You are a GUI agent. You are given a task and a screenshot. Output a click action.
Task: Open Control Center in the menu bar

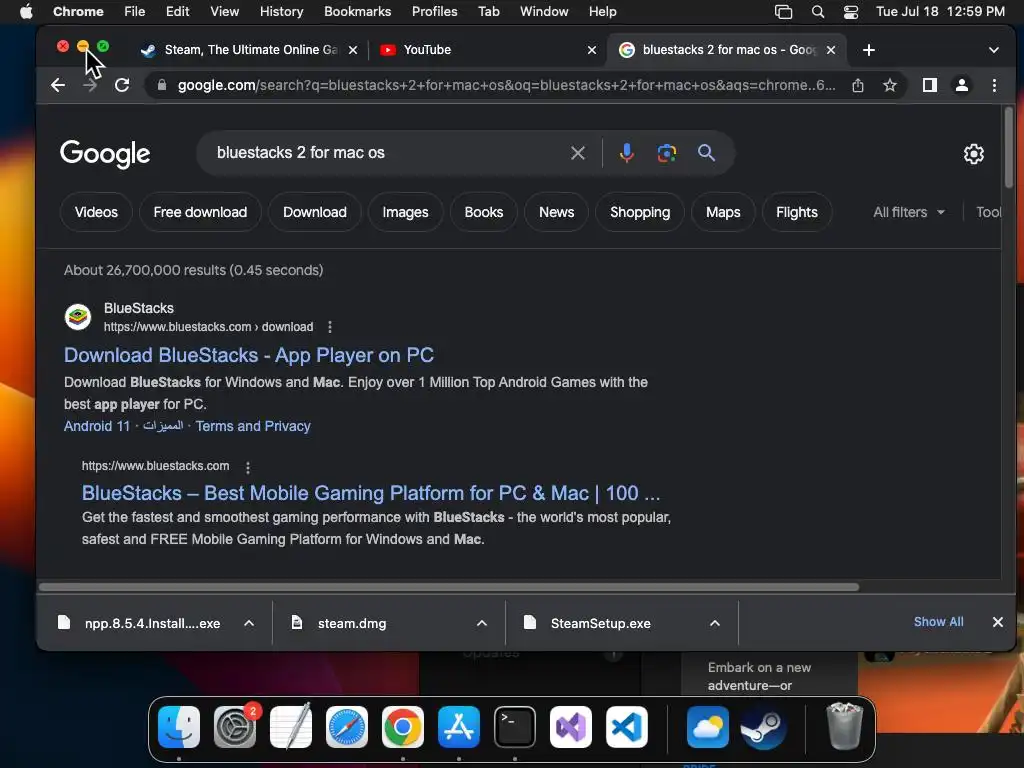point(851,12)
